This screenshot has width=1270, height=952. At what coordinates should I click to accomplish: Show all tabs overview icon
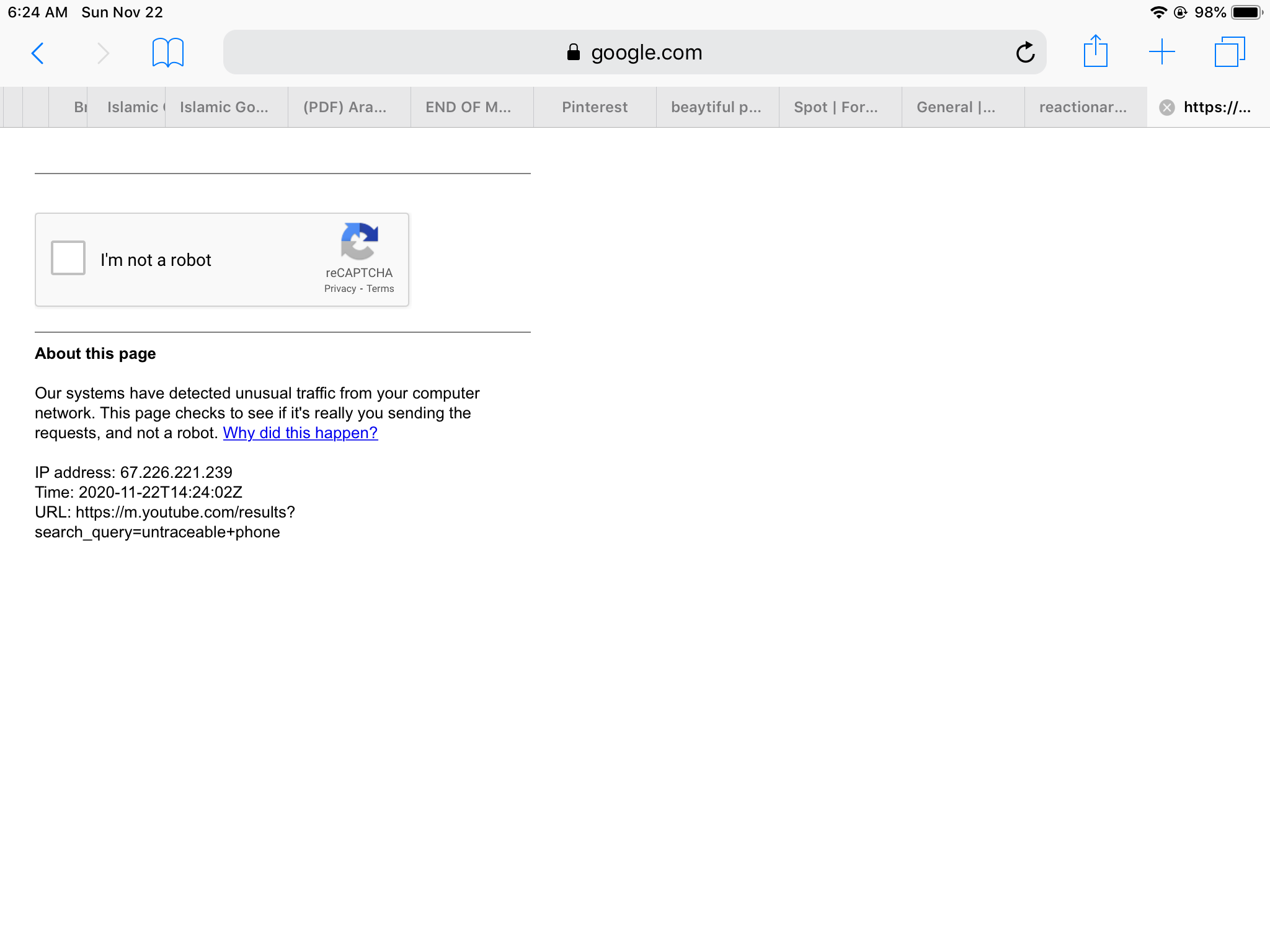pyautogui.click(x=1230, y=51)
